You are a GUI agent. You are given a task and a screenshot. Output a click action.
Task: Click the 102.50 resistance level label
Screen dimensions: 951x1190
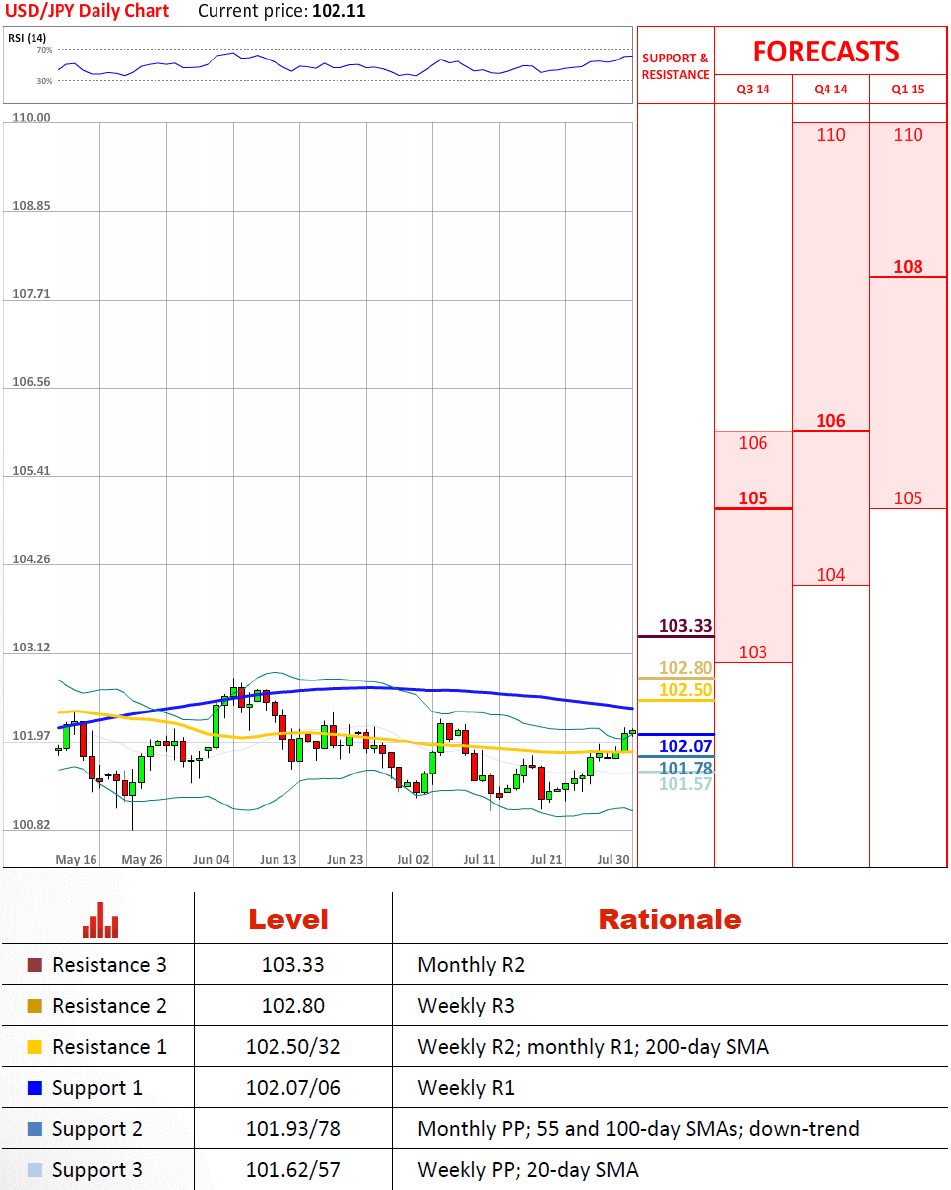point(685,690)
